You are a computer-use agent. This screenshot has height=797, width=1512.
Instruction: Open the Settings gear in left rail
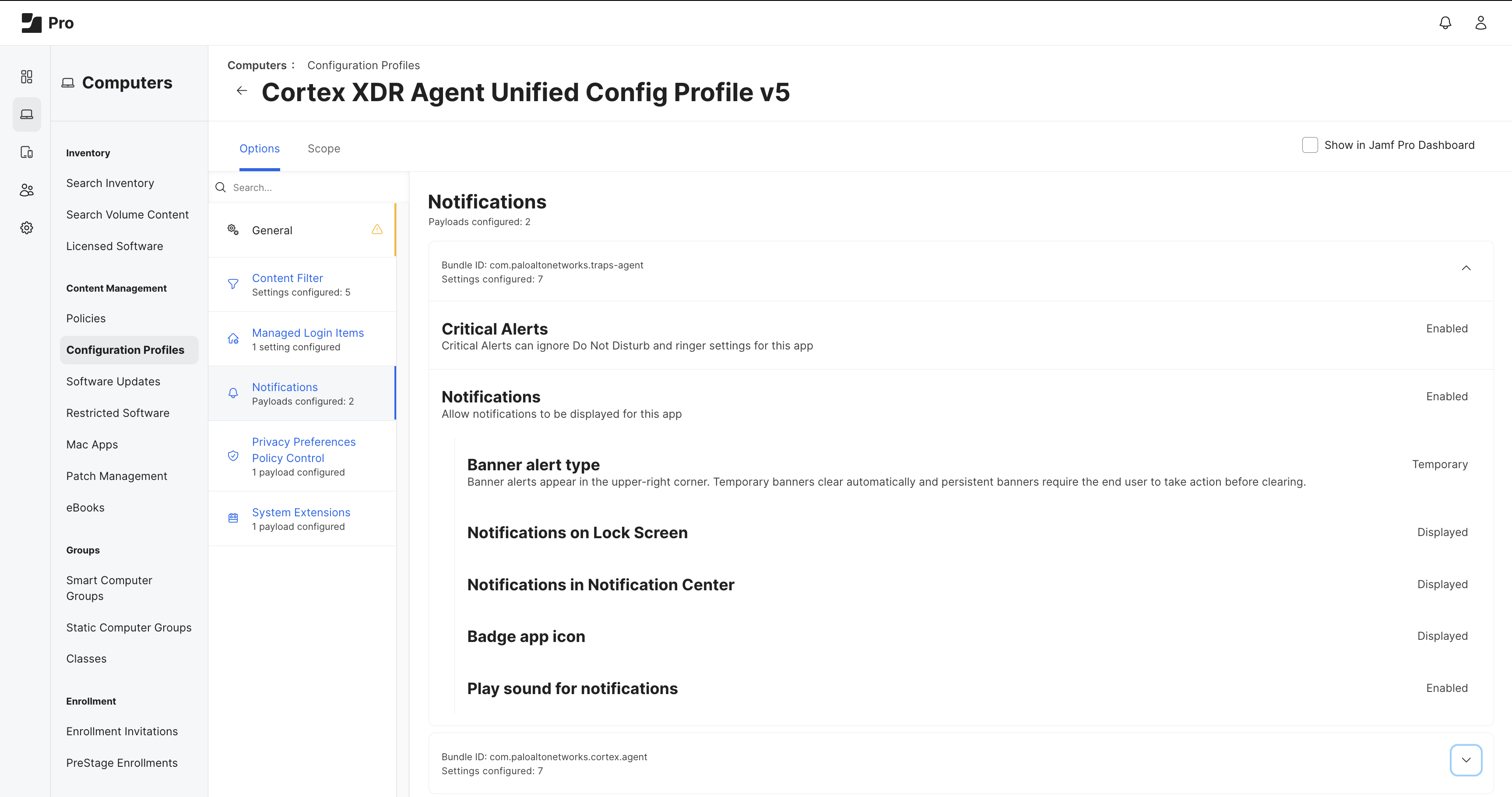26,228
